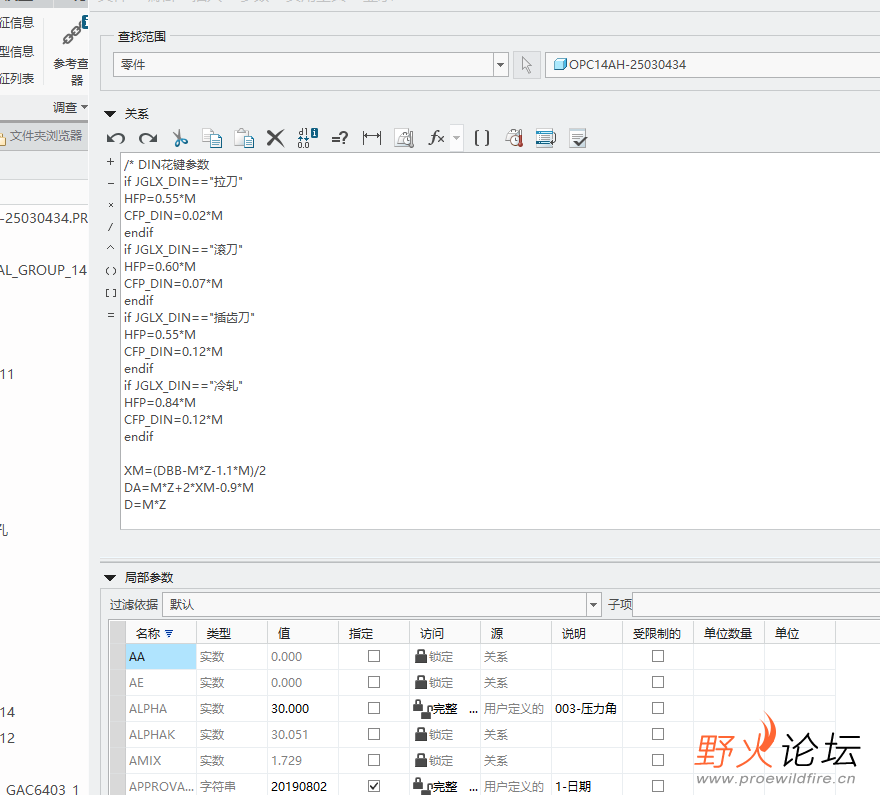The image size is (880, 795).
Task: Insert plus operator from side palette
Action: (x=111, y=162)
